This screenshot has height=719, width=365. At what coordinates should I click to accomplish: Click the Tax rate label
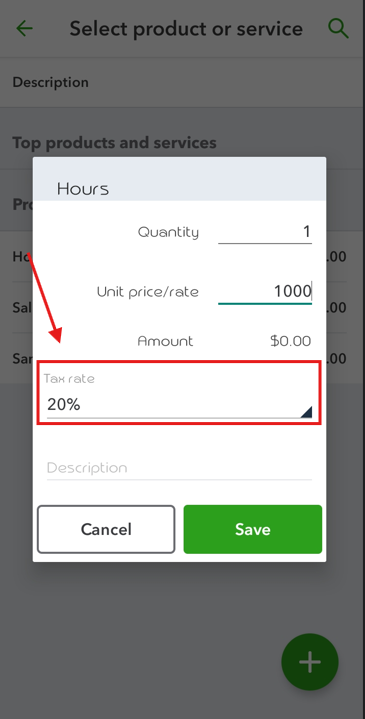click(x=69, y=379)
